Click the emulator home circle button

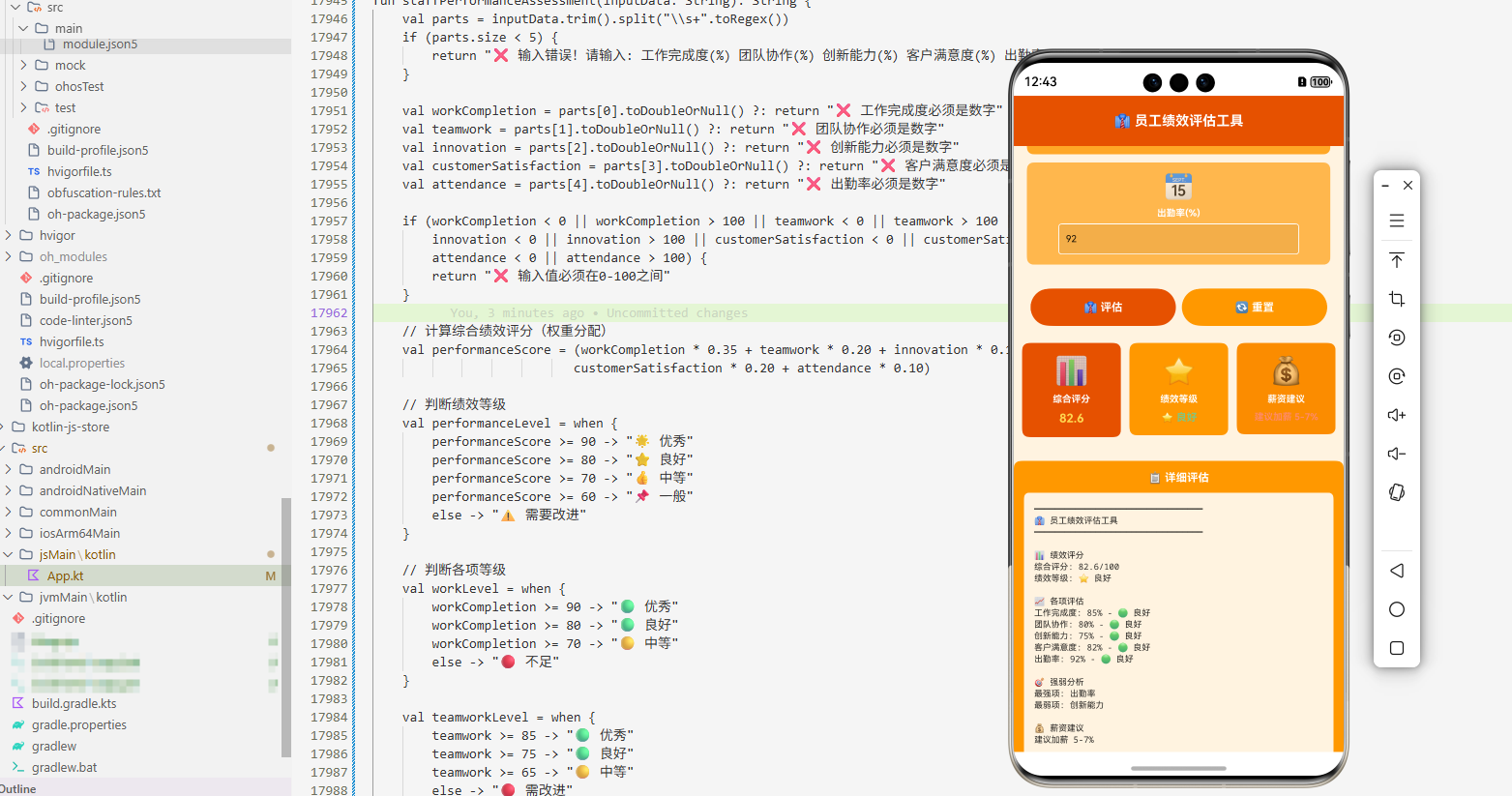[1396, 609]
